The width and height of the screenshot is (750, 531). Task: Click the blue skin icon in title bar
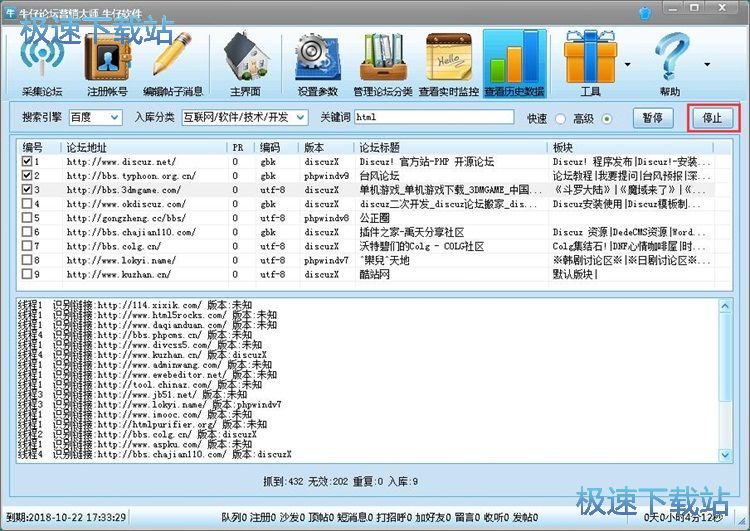pyautogui.click(x=645, y=13)
